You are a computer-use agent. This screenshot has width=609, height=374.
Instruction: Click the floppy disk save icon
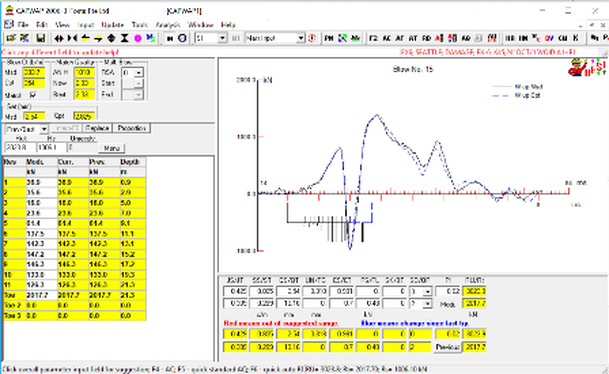tap(40, 38)
